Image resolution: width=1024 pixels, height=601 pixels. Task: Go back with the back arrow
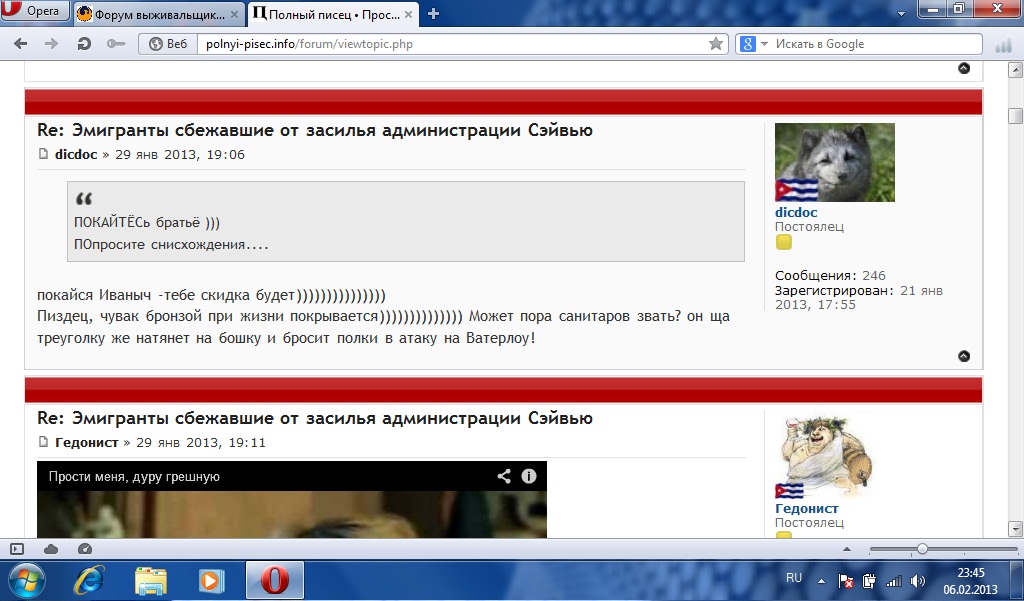[x=21, y=44]
